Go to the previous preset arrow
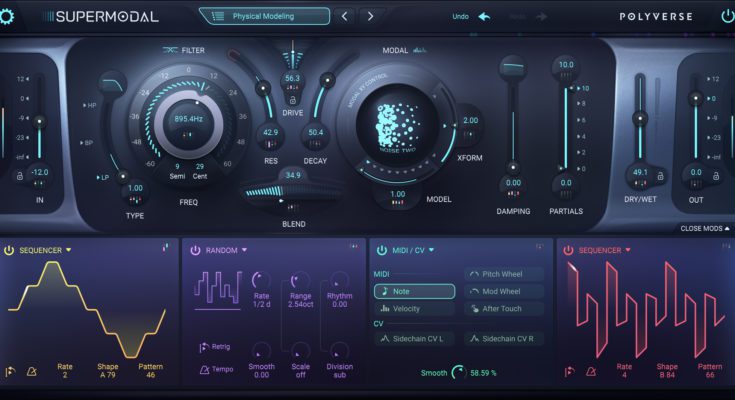 (345, 16)
